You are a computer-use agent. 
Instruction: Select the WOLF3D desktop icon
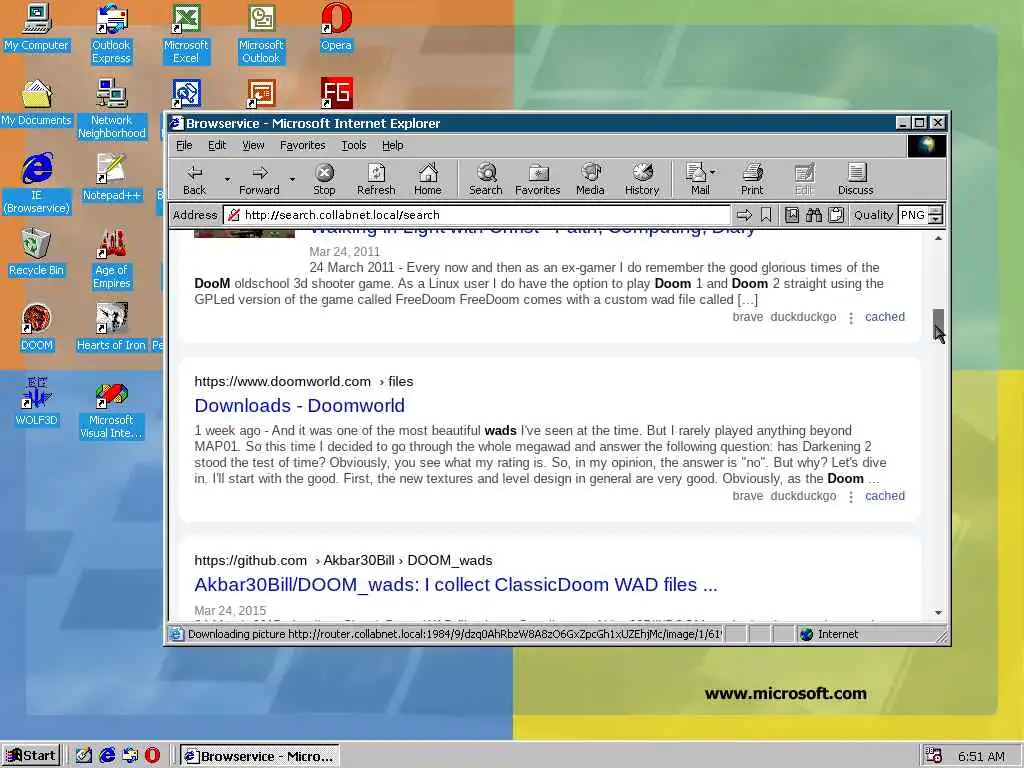(x=37, y=402)
